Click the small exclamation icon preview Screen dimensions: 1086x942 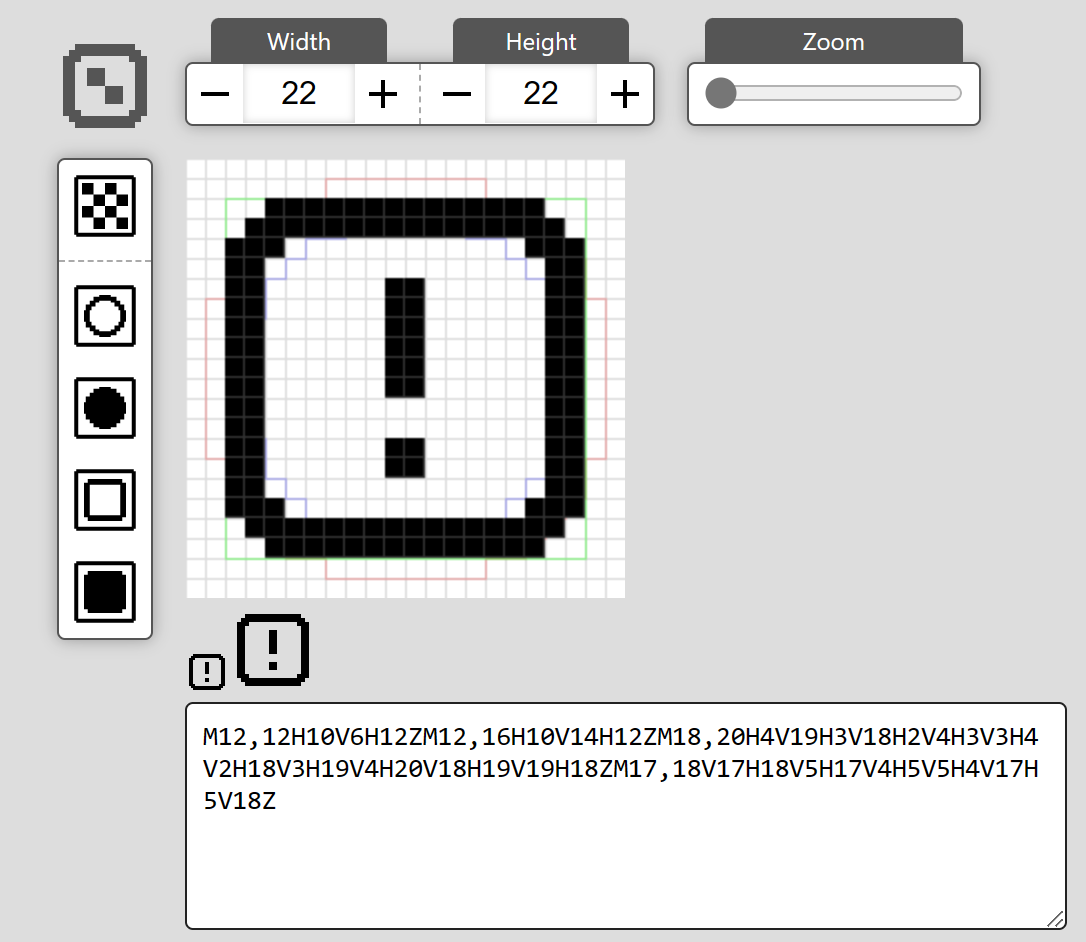(206, 670)
